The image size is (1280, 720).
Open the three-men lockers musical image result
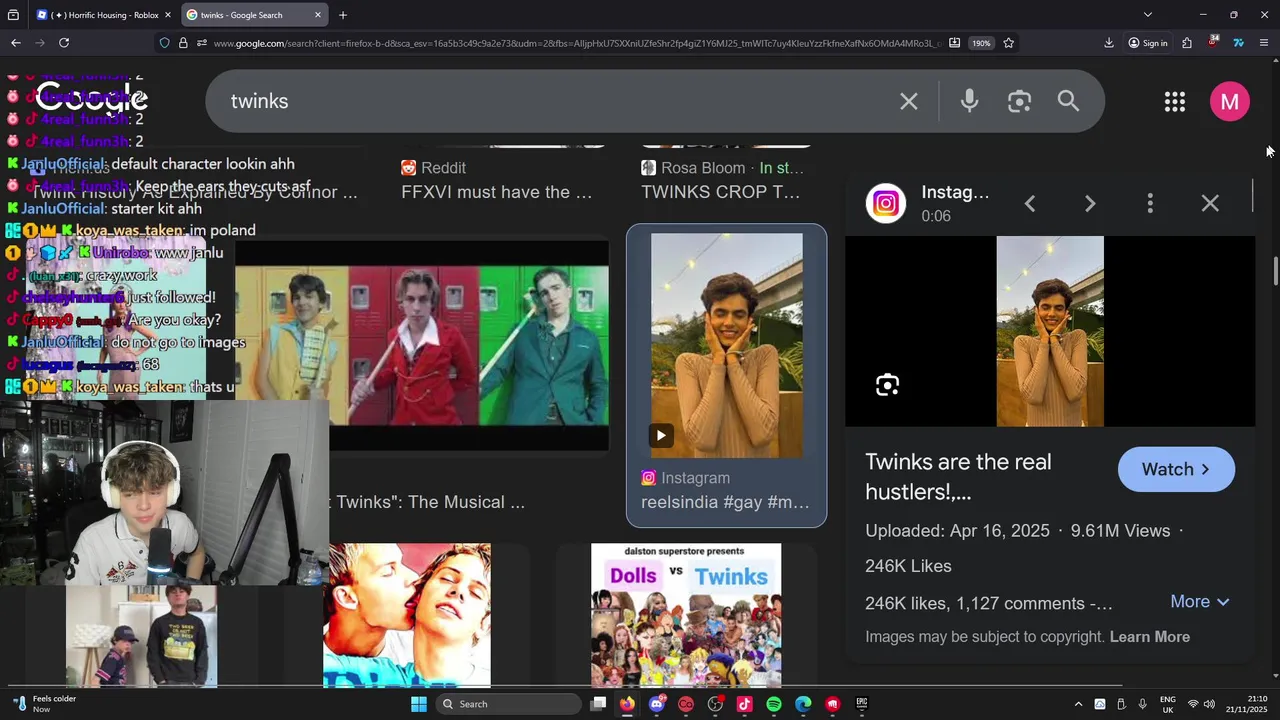point(421,344)
